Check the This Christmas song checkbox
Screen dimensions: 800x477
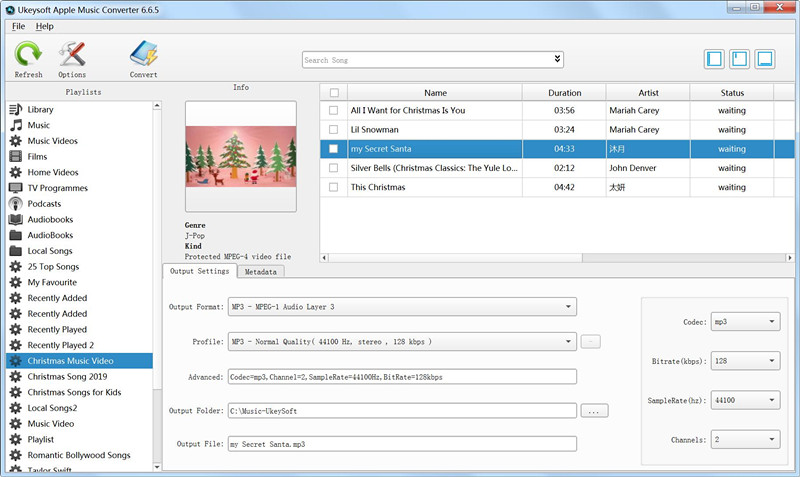click(x=334, y=187)
